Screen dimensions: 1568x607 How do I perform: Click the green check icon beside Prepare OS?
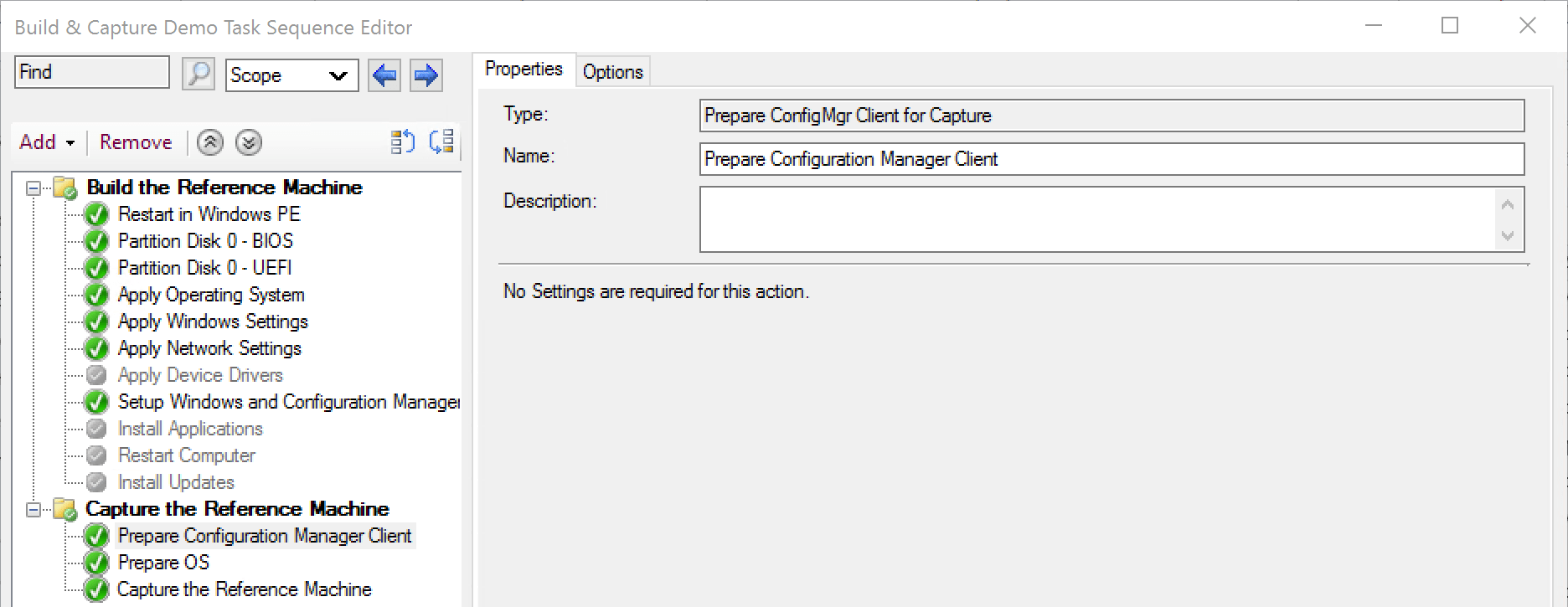pos(95,562)
